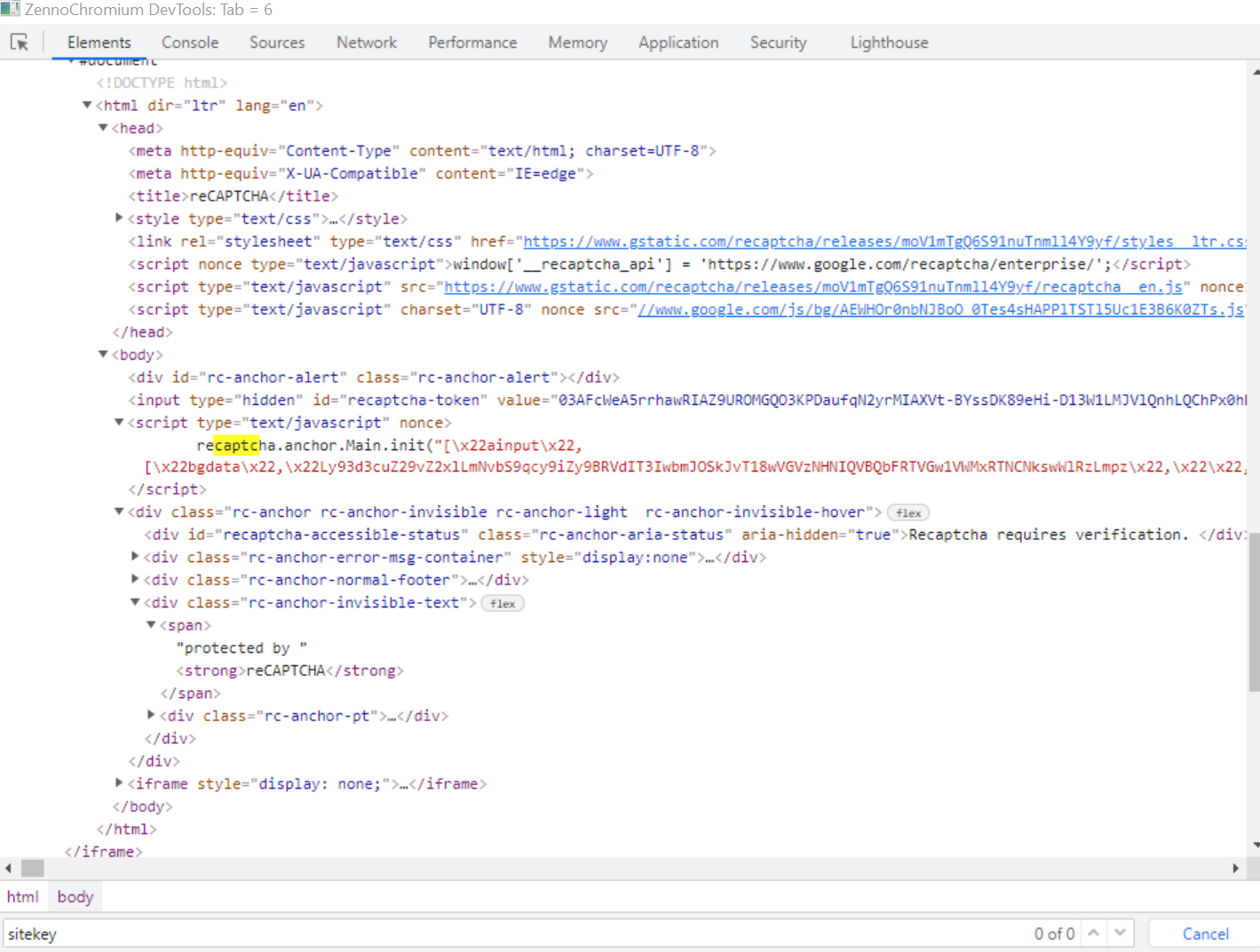
Task: Click the flex badge beside rc-anchor-invisible-text div
Action: click(x=503, y=604)
